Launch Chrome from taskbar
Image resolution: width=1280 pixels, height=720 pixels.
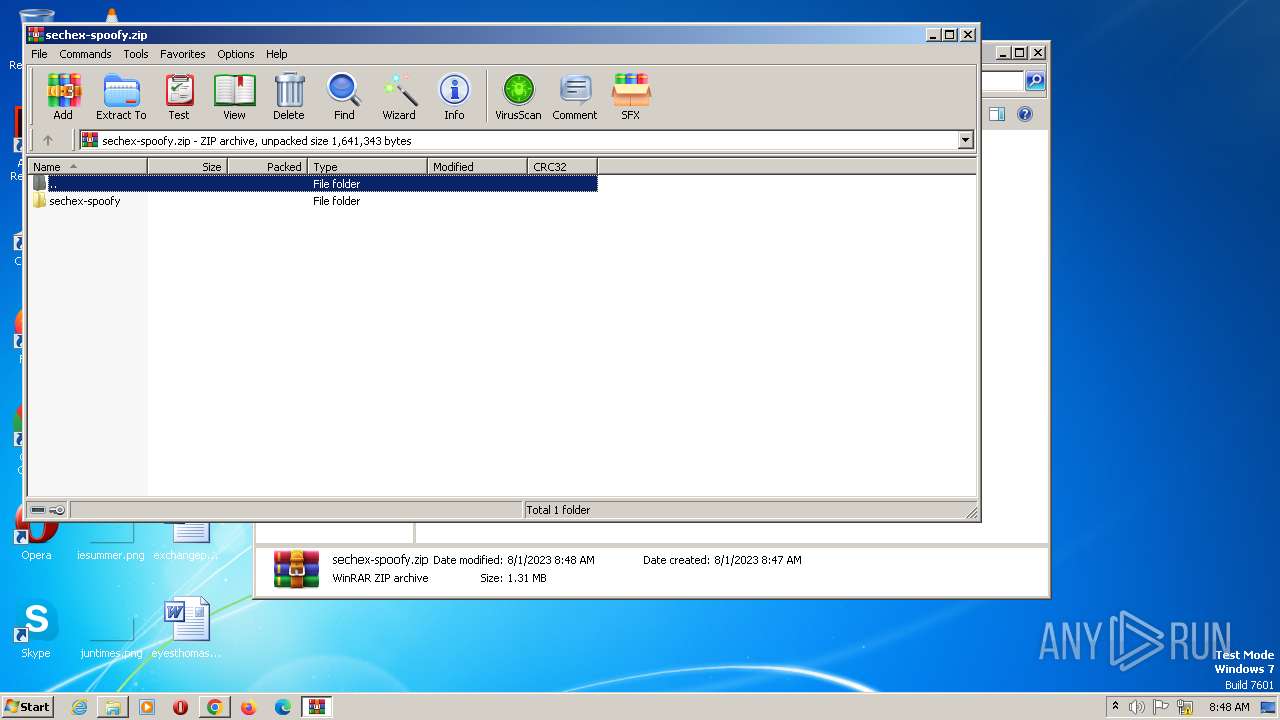click(x=215, y=707)
